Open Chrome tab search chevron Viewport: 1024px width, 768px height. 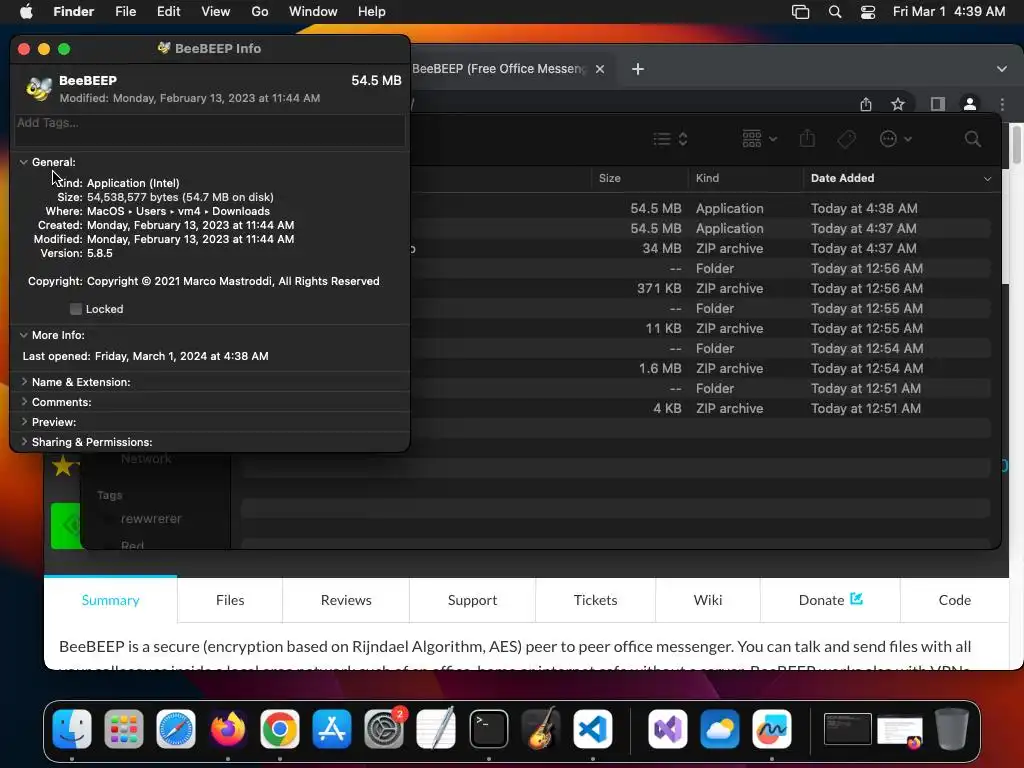tap(1002, 69)
